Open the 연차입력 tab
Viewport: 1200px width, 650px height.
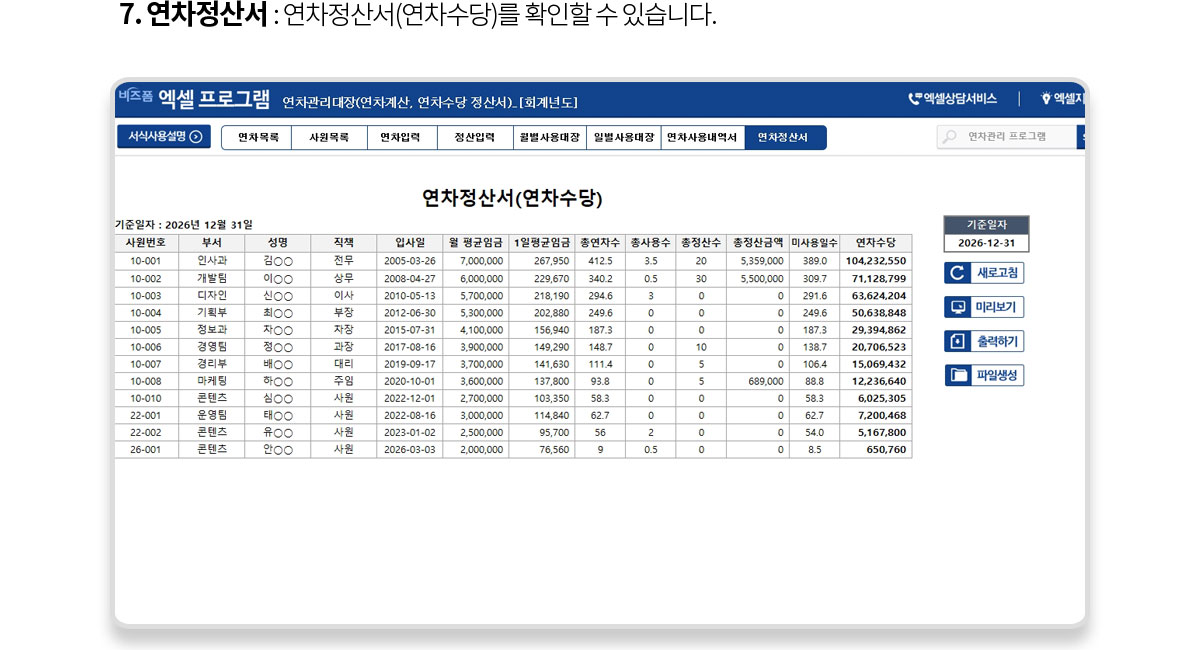(401, 138)
